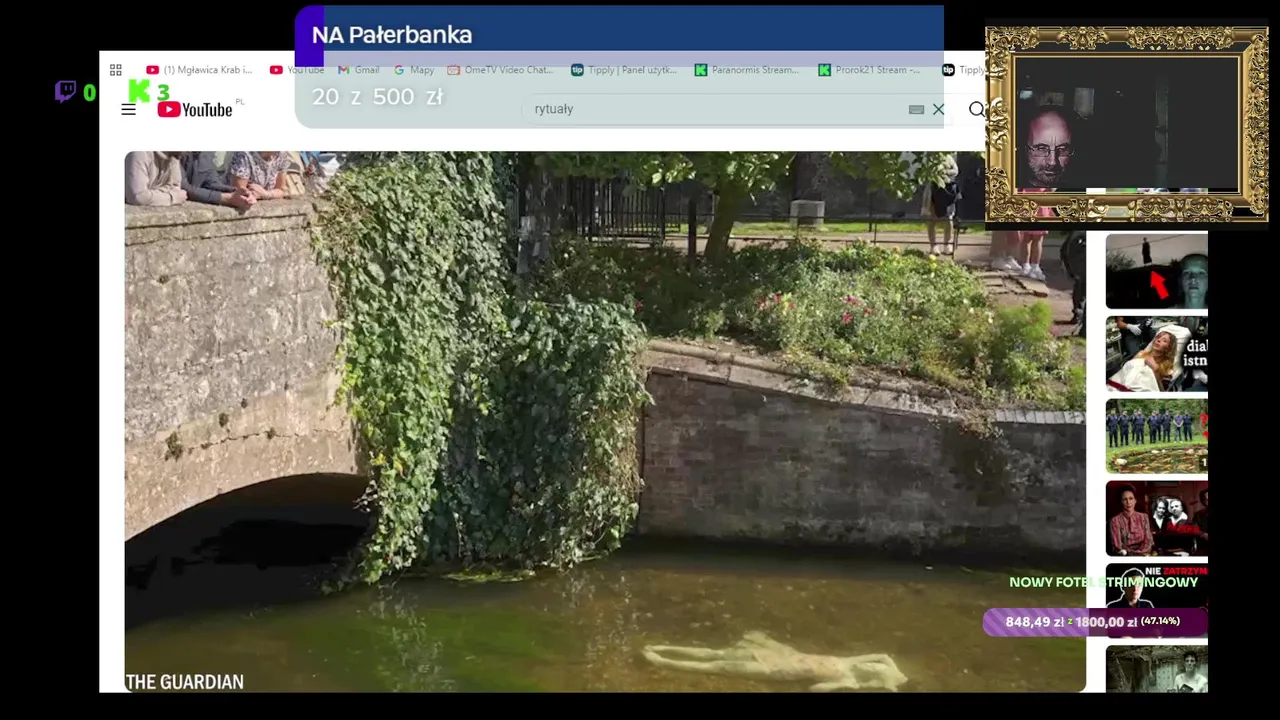Click the green Kick icon in overlay
Screen dimensions: 1280x720
139,92
